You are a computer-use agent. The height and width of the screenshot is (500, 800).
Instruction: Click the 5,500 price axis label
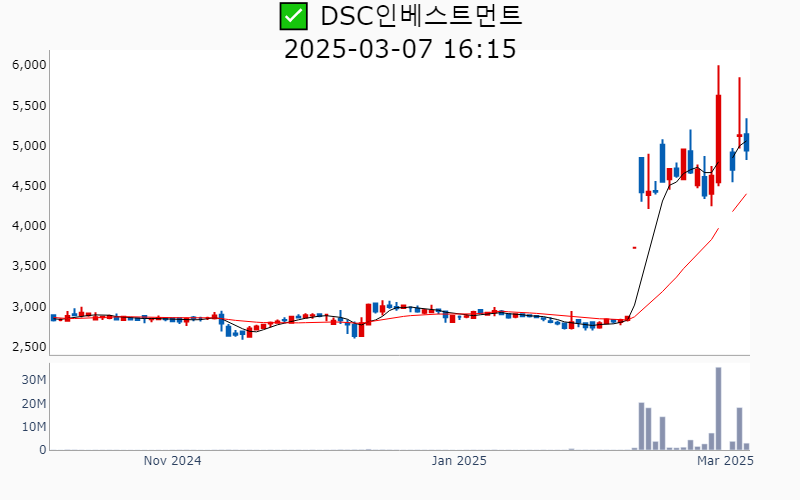click(x=29, y=106)
